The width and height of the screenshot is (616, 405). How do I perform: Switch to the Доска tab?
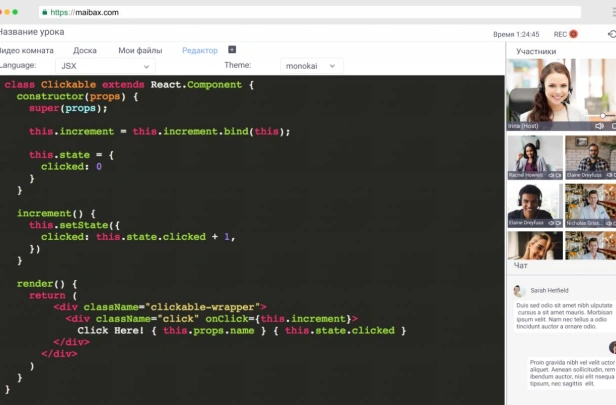pyautogui.click(x=84, y=51)
